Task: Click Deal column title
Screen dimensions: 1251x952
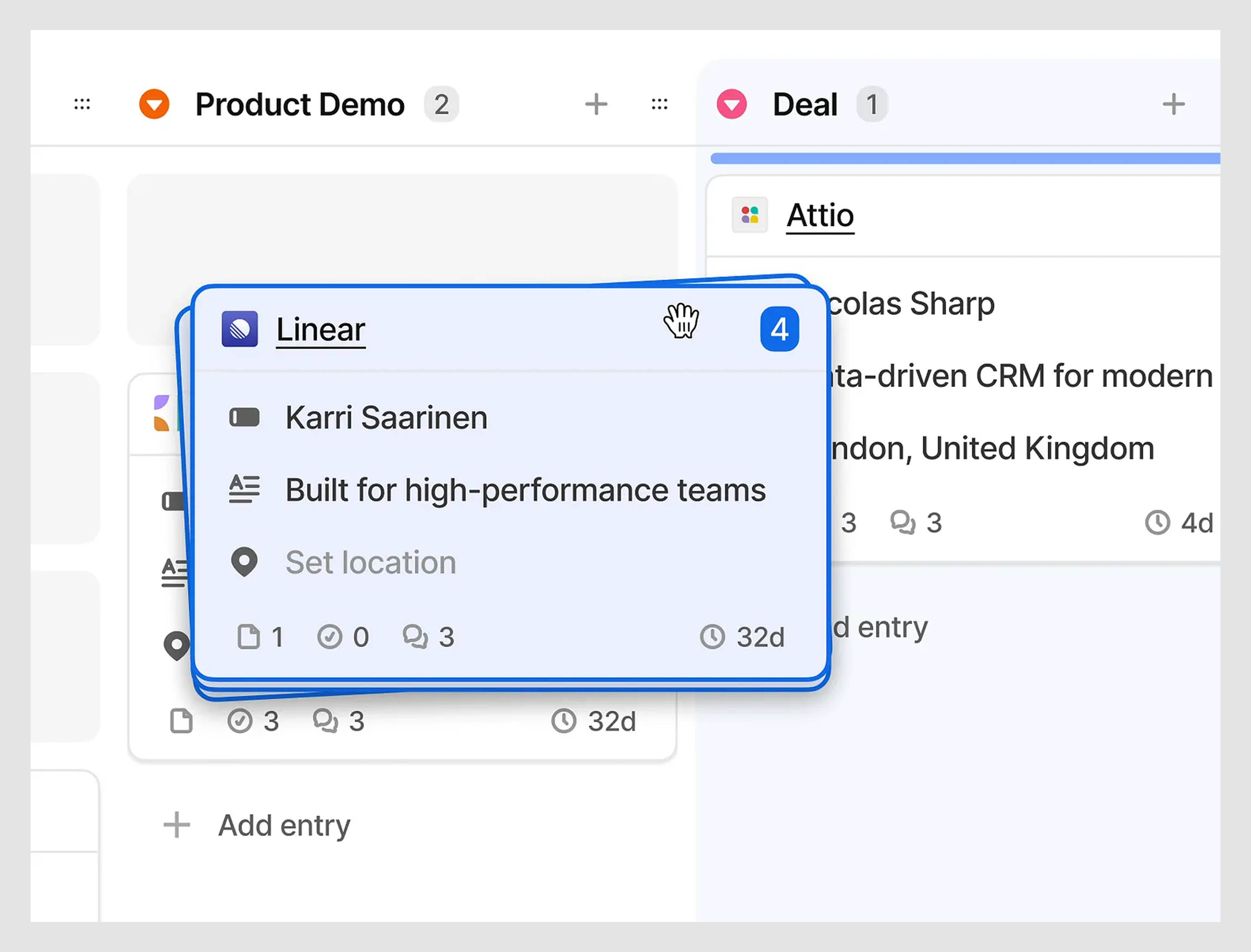Action: (805, 105)
